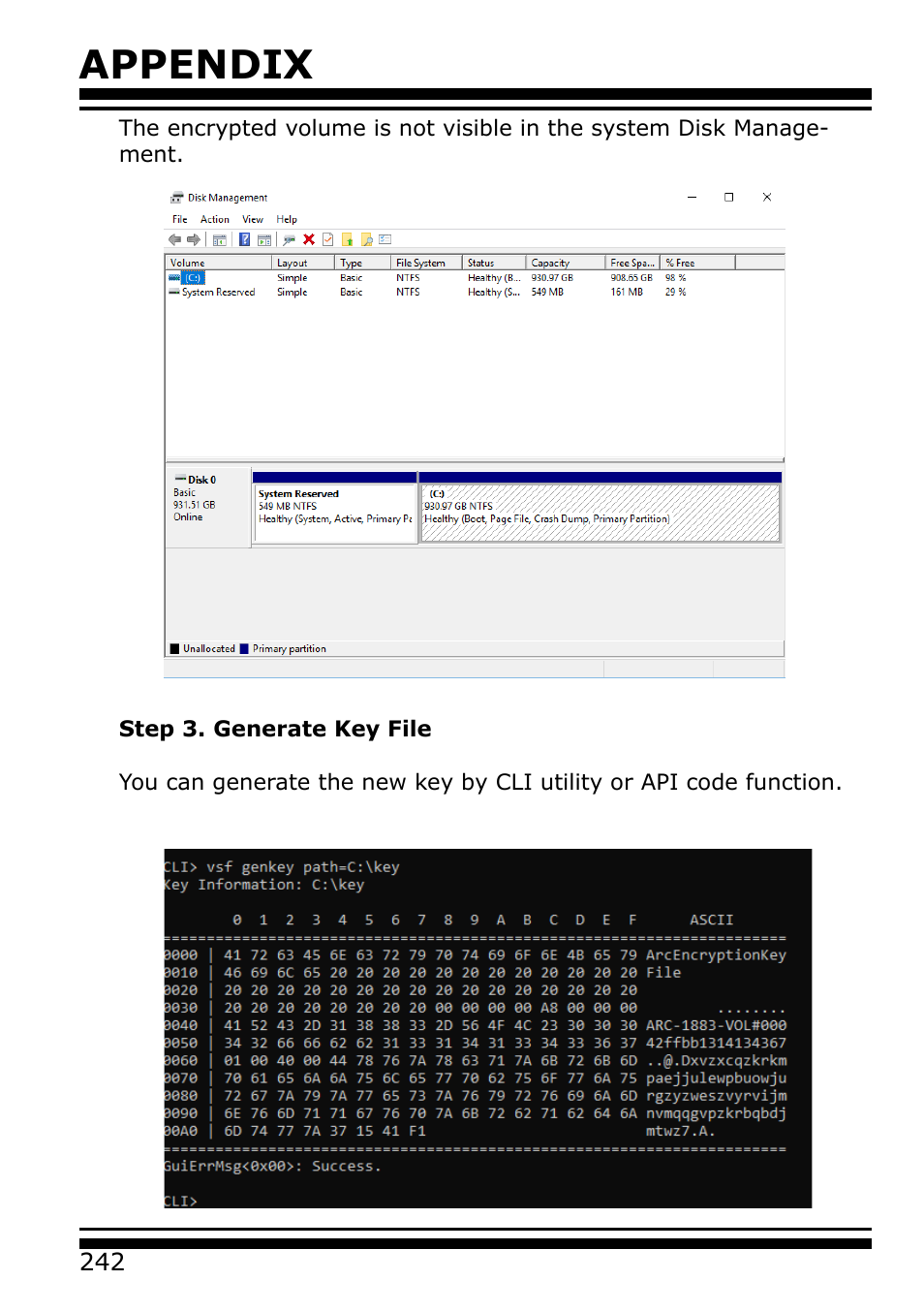Click the 930.97 GB capacity cell

coord(552,278)
